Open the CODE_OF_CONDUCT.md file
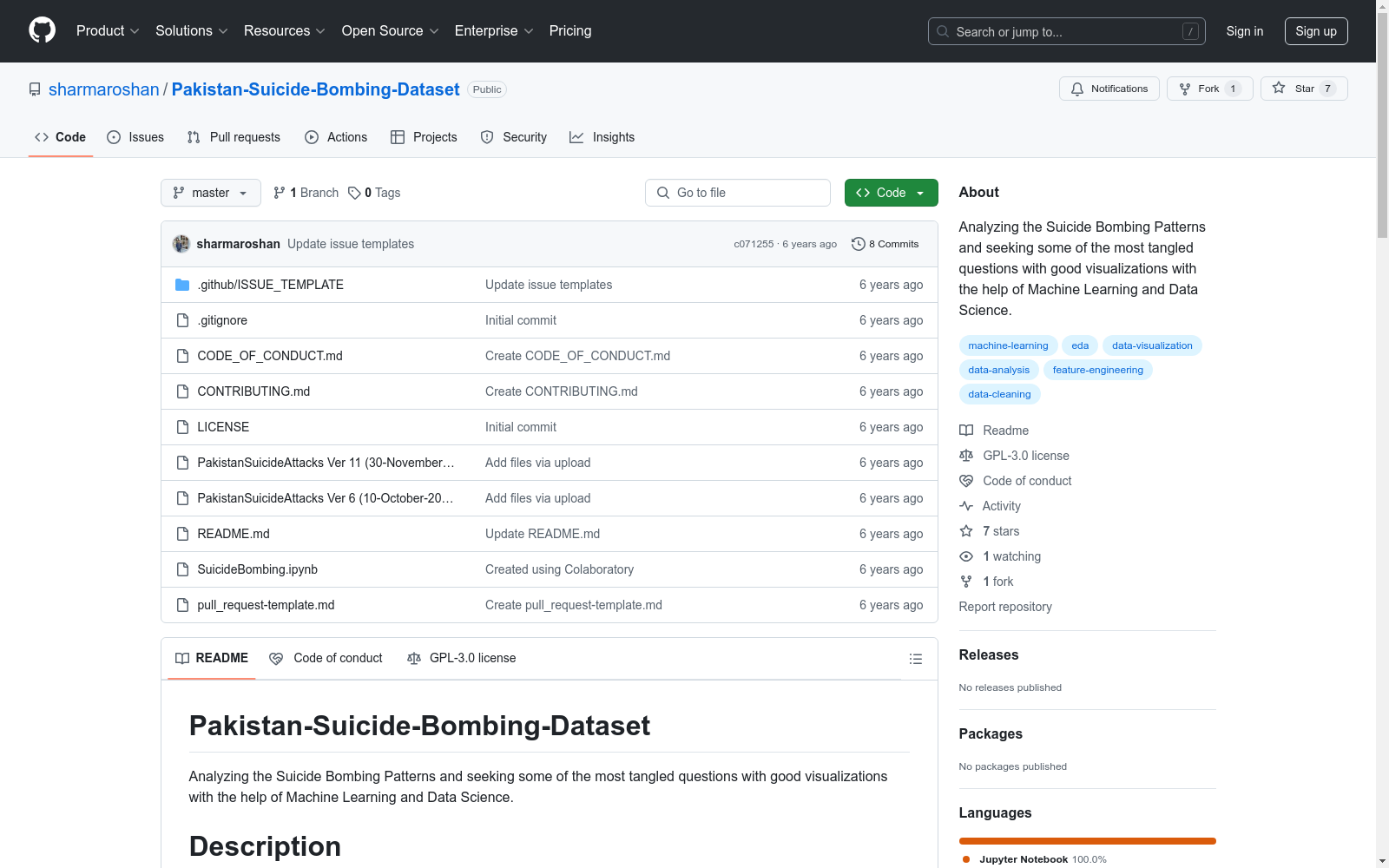Screen dimensions: 1389x868 270,356
